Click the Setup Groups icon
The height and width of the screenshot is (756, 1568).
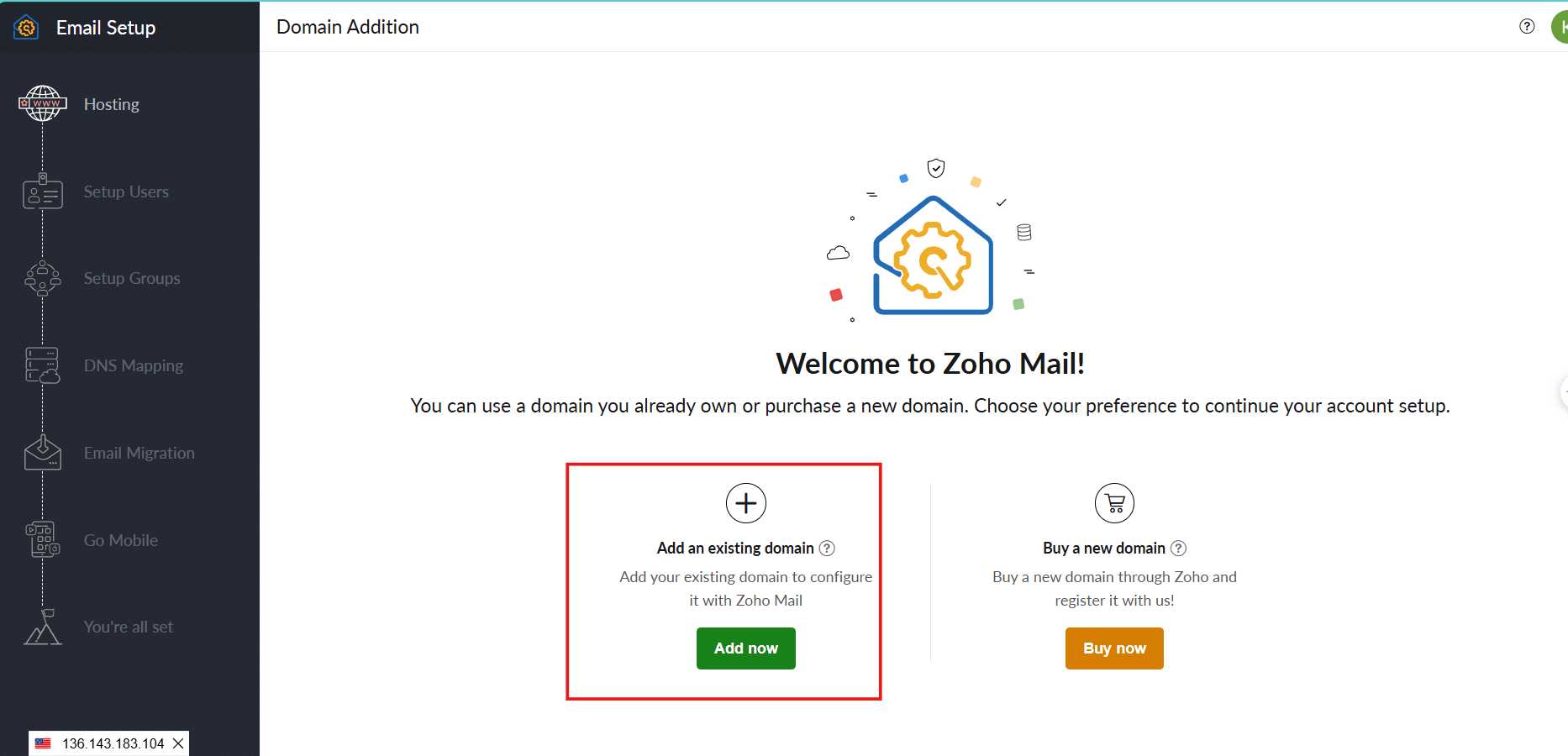coord(43,278)
